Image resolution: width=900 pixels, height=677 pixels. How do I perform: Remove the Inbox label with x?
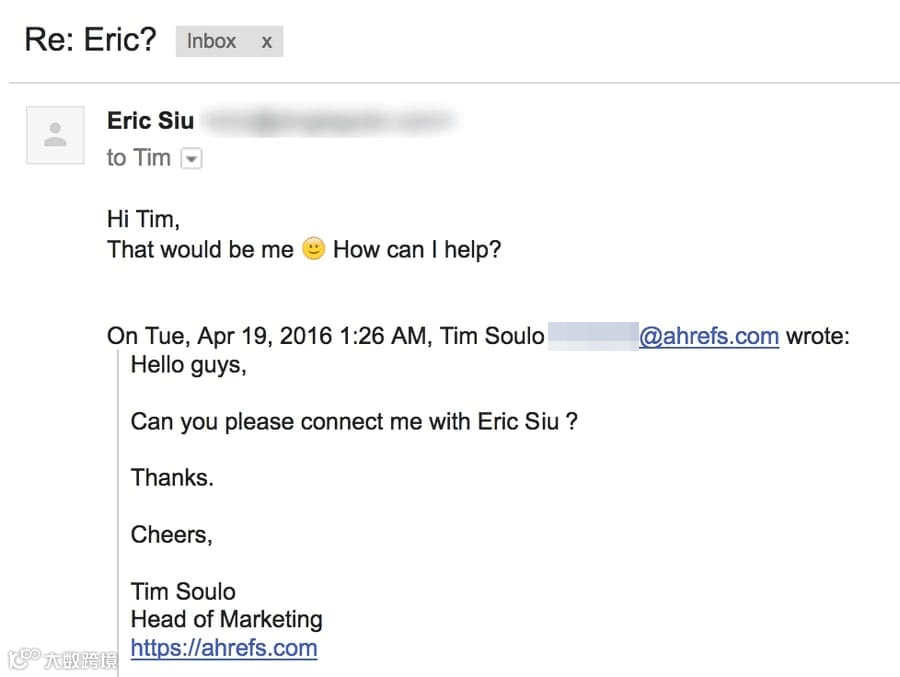pyautogui.click(x=266, y=41)
